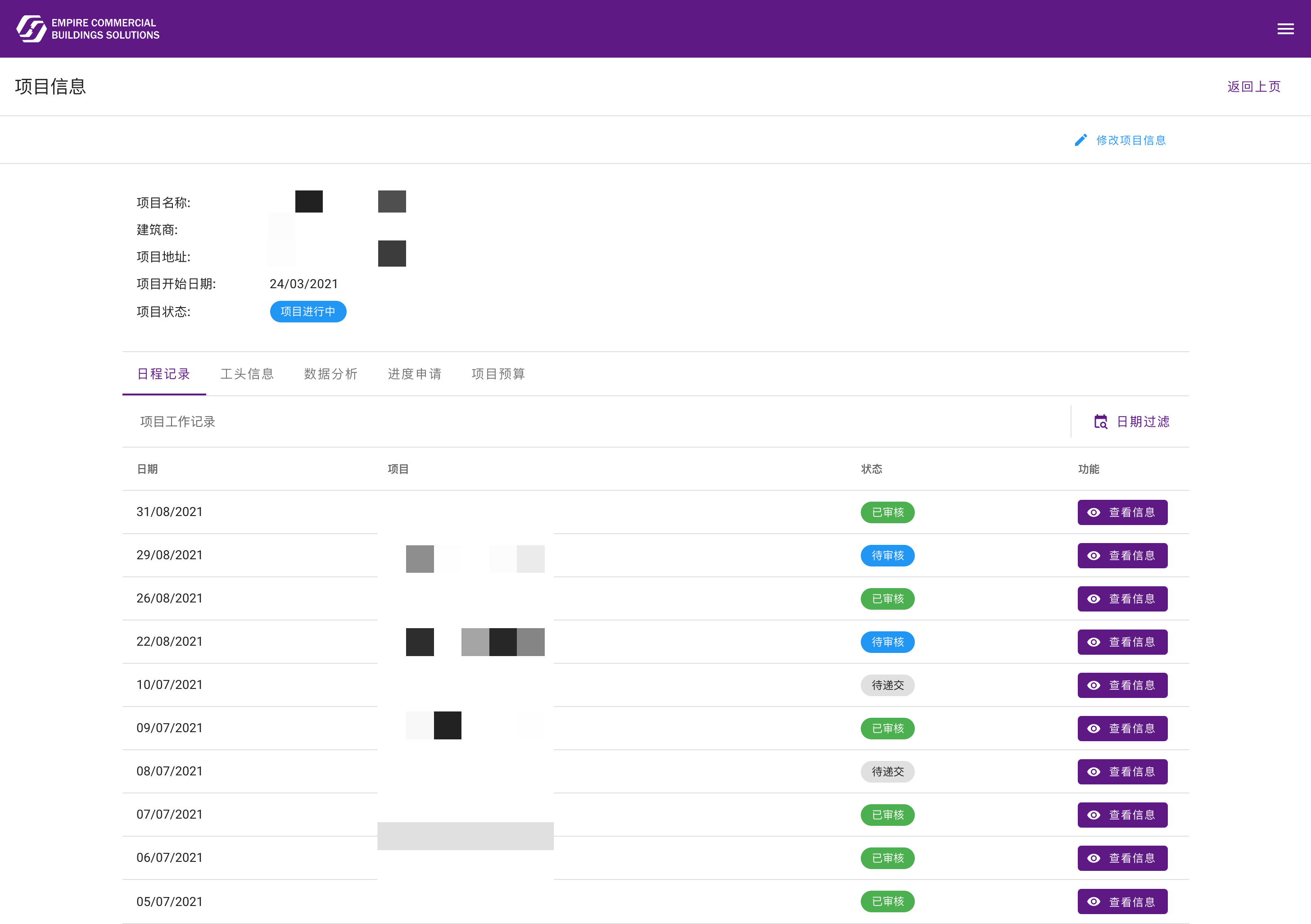Click the eye icon on 31/08/2021 查看信息 button
Viewport: 1311px width, 924px height.
tap(1094, 512)
